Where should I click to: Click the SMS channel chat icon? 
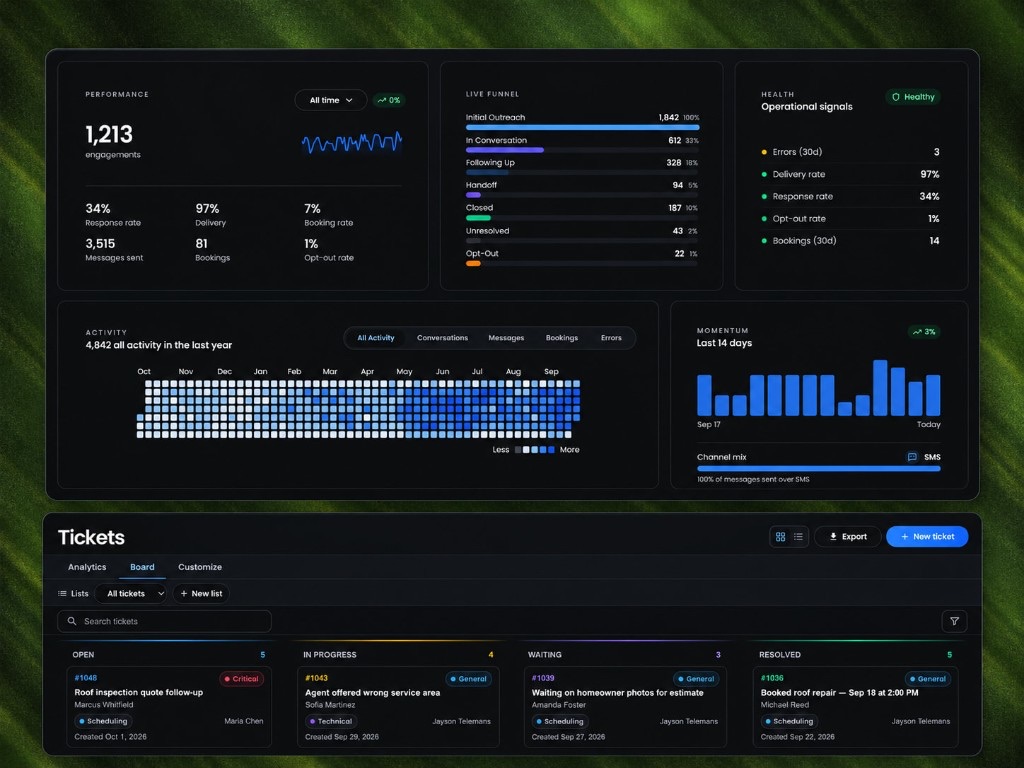pyautogui.click(x=912, y=456)
